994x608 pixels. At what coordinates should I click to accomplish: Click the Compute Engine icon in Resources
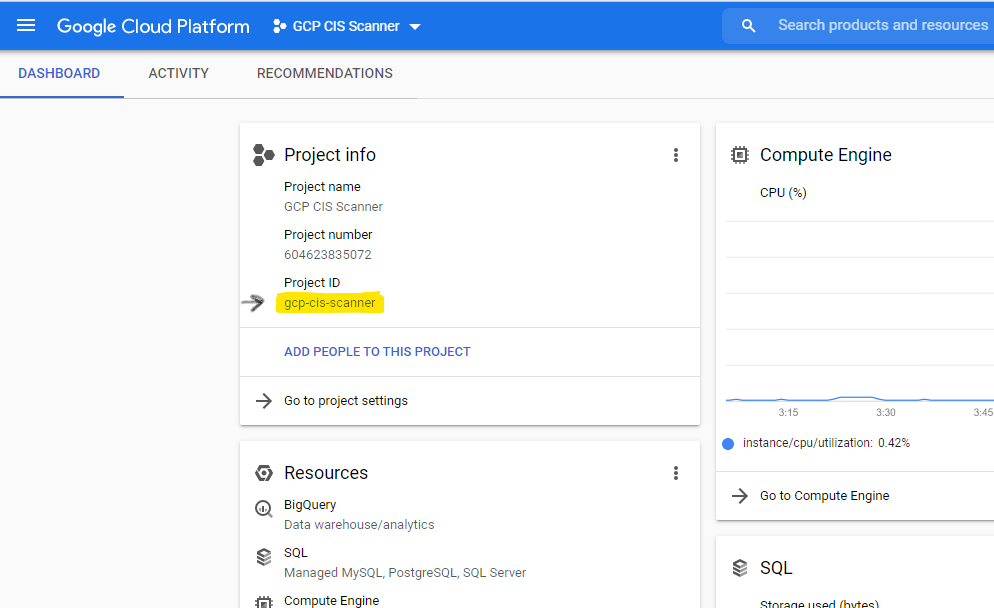pyautogui.click(x=262, y=600)
